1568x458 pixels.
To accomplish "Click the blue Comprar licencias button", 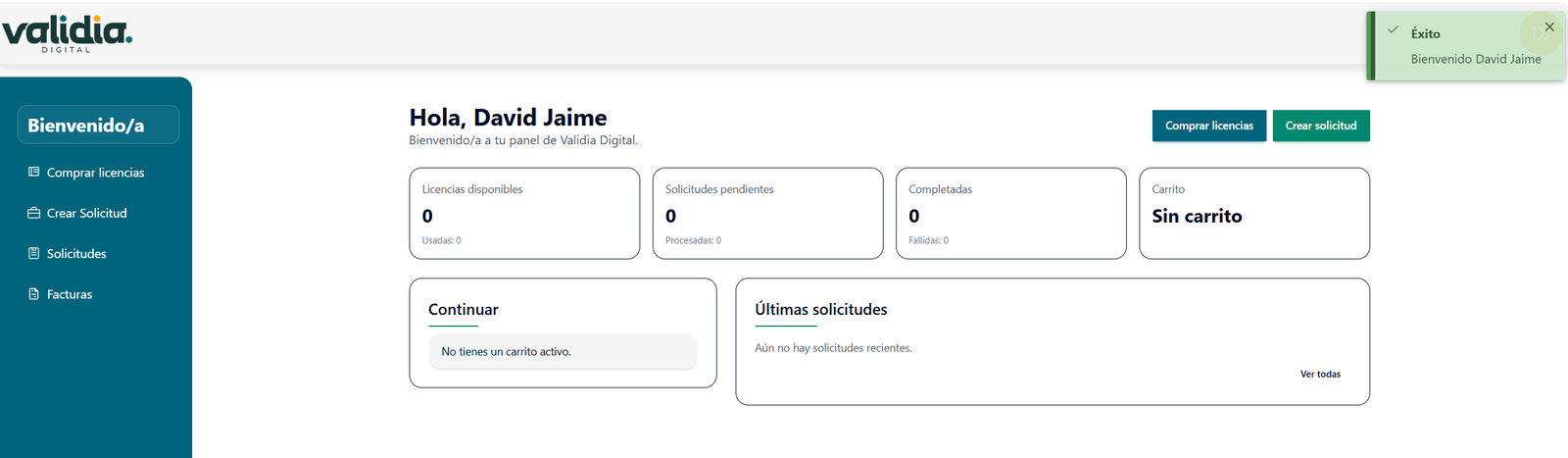I will click(1209, 126).
